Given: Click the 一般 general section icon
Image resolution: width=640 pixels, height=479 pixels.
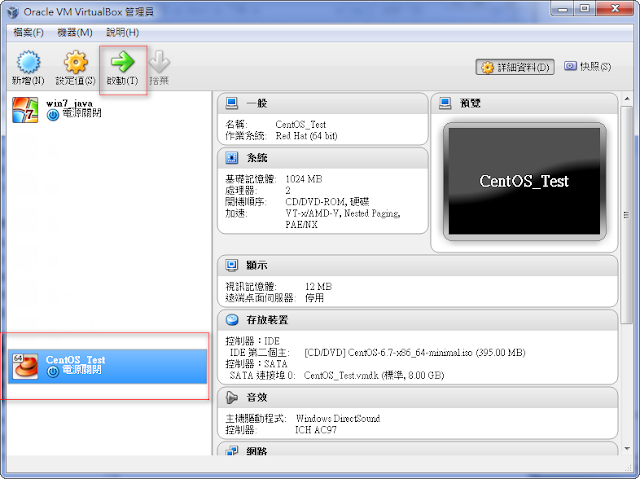Looking at the screenshot, I should point(232,103).
